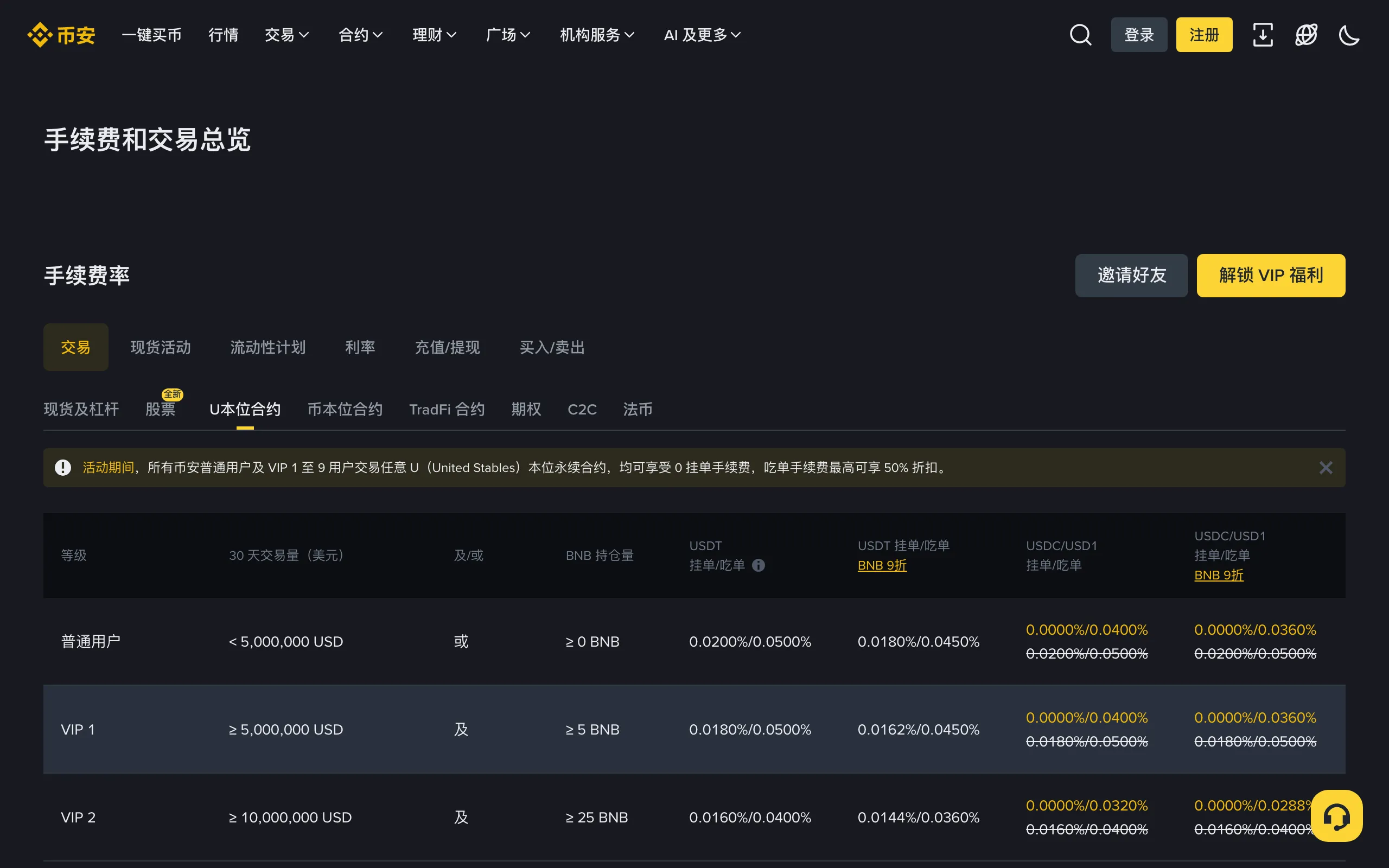The width and height of the screenshot is (1389, 868).
Task: Click the app download icon
Action: coord(1263,35)
